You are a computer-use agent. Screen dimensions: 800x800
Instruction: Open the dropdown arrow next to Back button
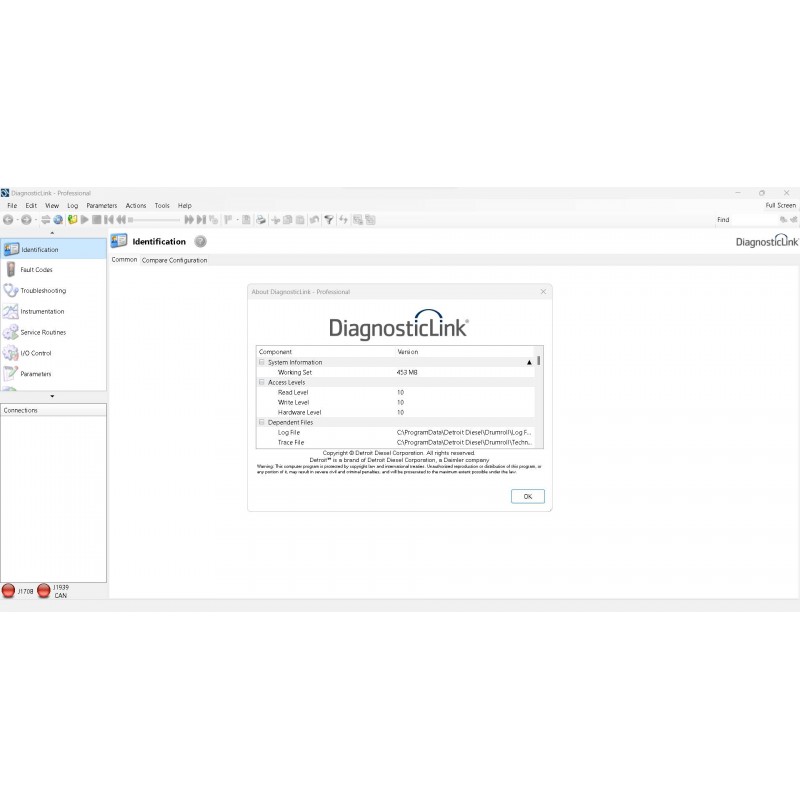pos(17,220)
